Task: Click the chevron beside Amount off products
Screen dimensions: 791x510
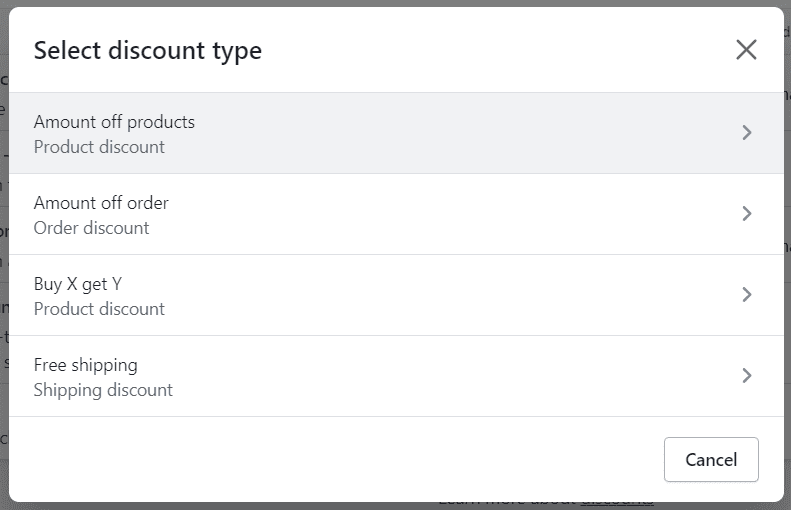Action: tap(747, 133)
